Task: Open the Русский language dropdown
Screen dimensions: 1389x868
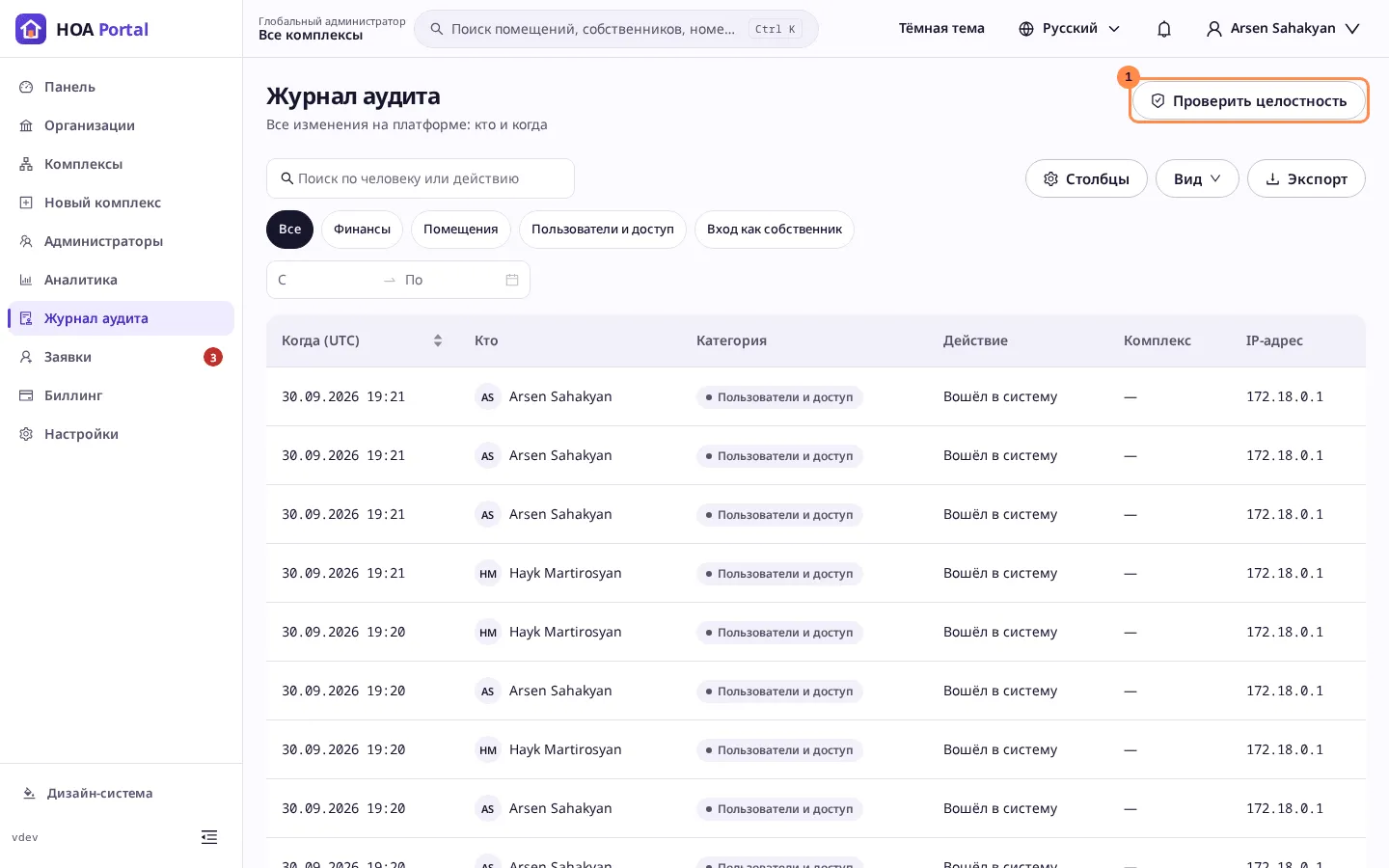Action: point(1070,29)
